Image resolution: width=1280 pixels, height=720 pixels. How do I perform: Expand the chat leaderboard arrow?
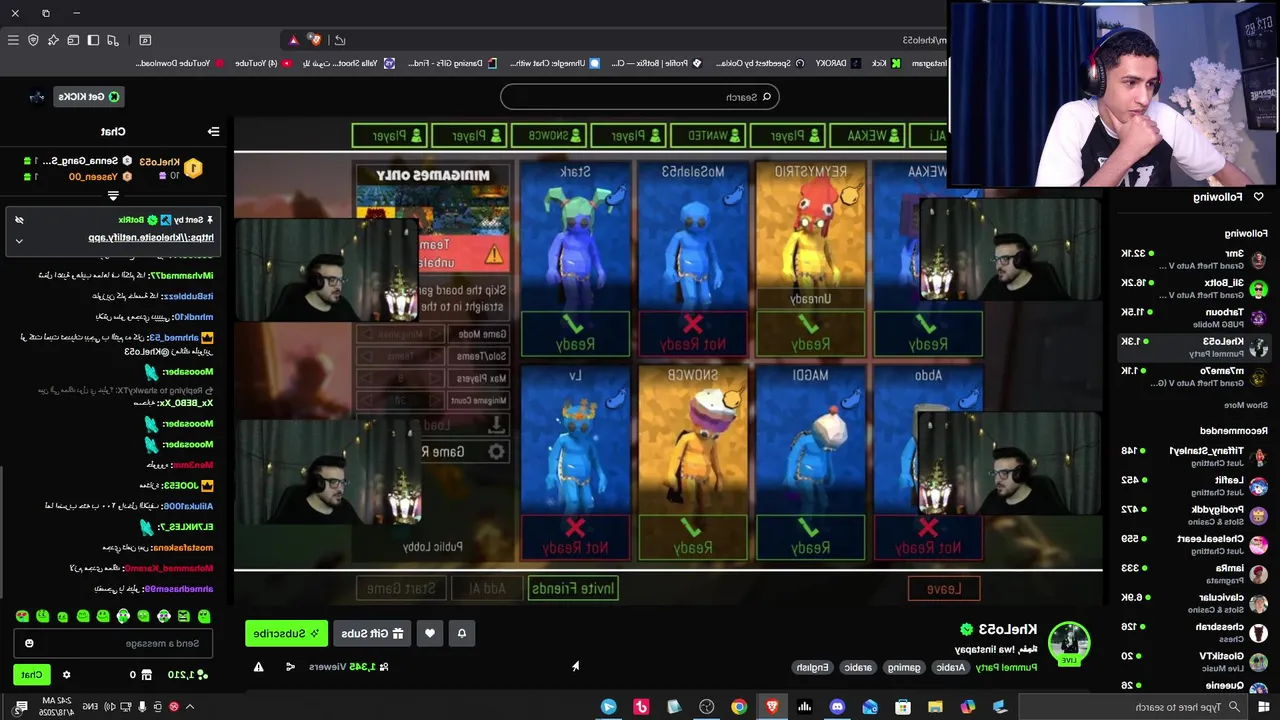pyautogui.click(x=113, y=196)
